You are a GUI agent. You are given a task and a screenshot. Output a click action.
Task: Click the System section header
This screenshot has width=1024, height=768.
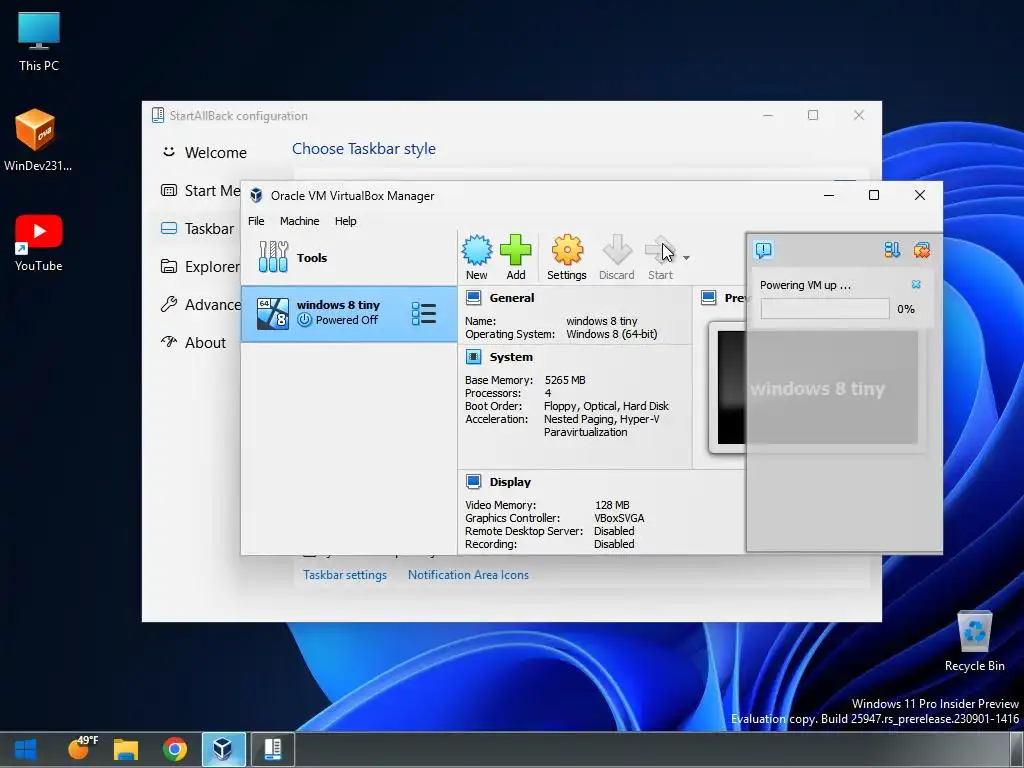click(x=511, y=357)
